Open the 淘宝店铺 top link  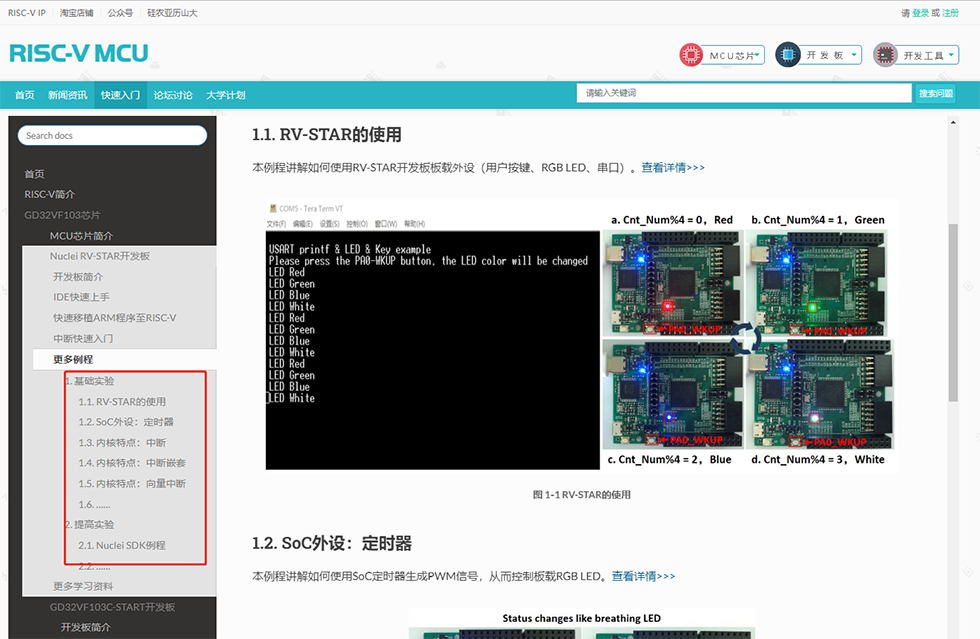(76, 13)
